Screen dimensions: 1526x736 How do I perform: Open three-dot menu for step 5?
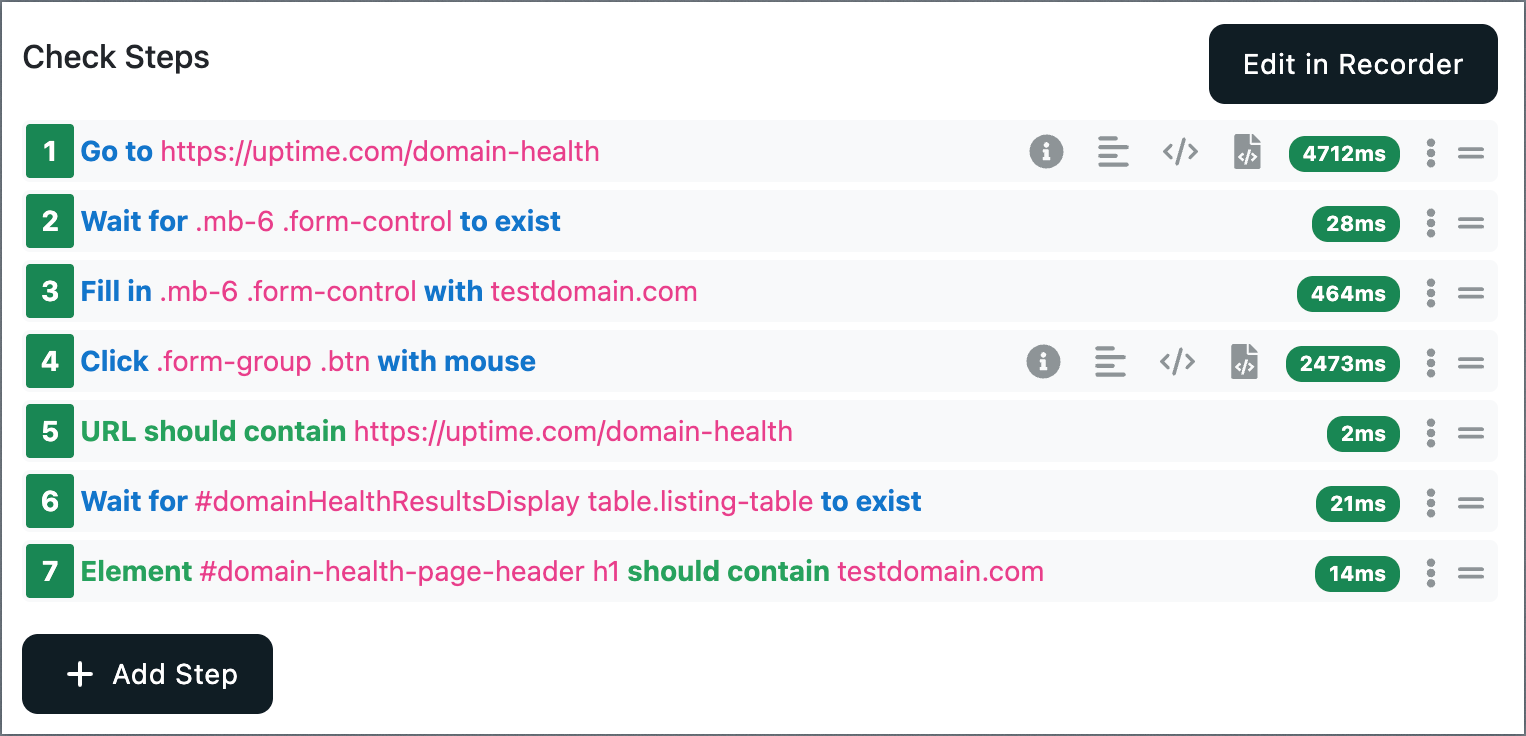1431,433
